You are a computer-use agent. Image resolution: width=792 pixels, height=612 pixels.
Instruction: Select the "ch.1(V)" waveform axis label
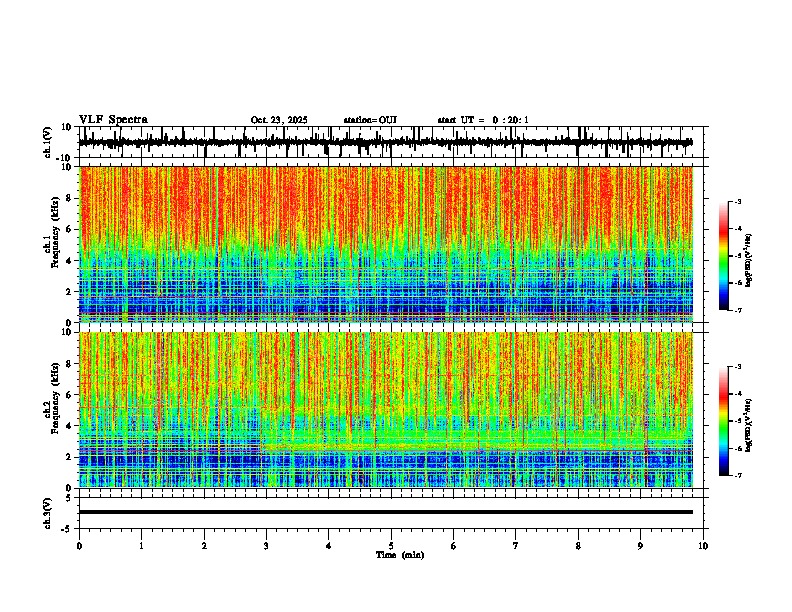[47, 142]
